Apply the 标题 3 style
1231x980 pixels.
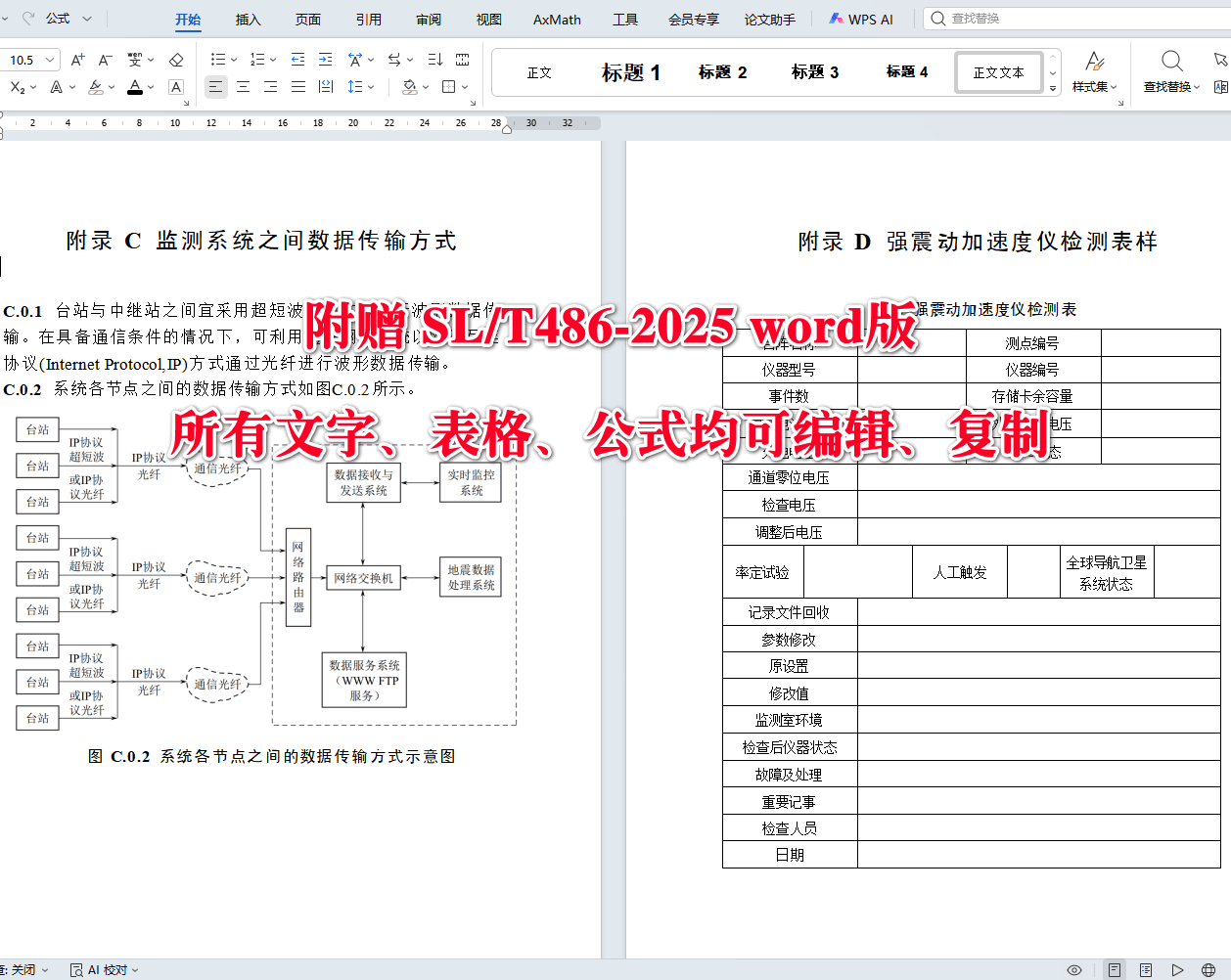coord(815,72)
